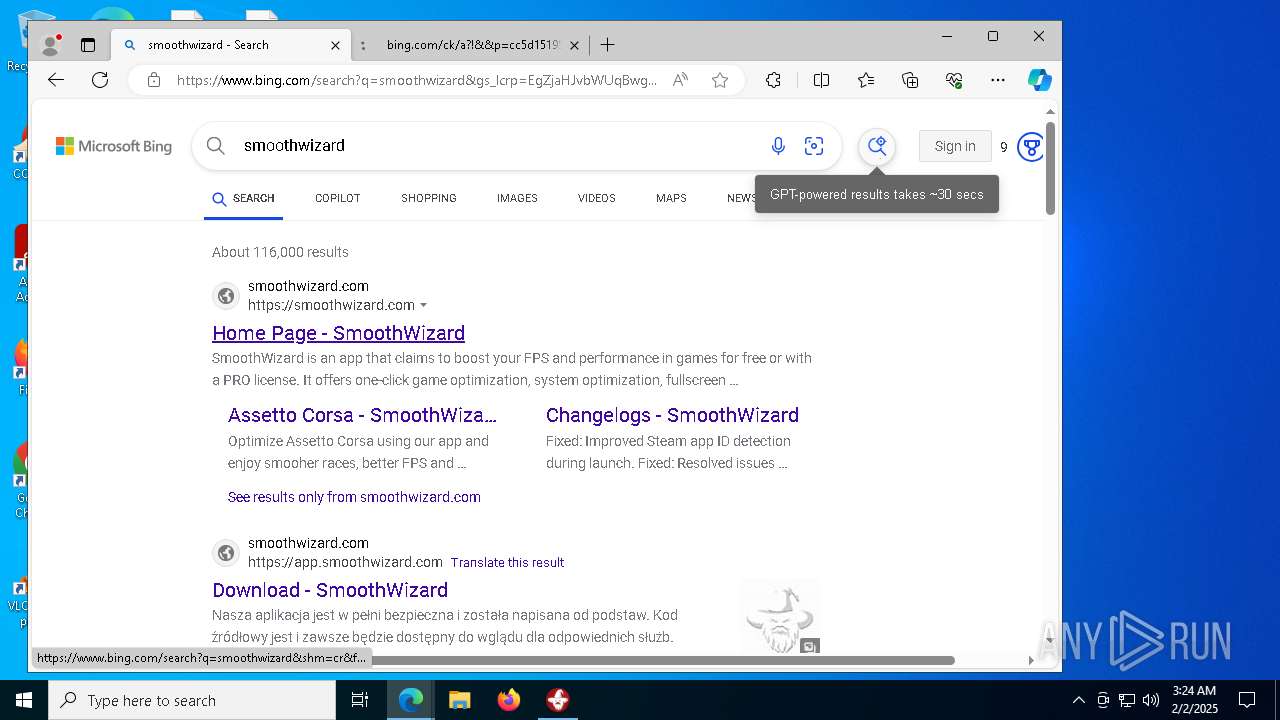Open File Explorer from the taskbar
The width and height of the screenshot is (1280, 720).
[459, 700]
